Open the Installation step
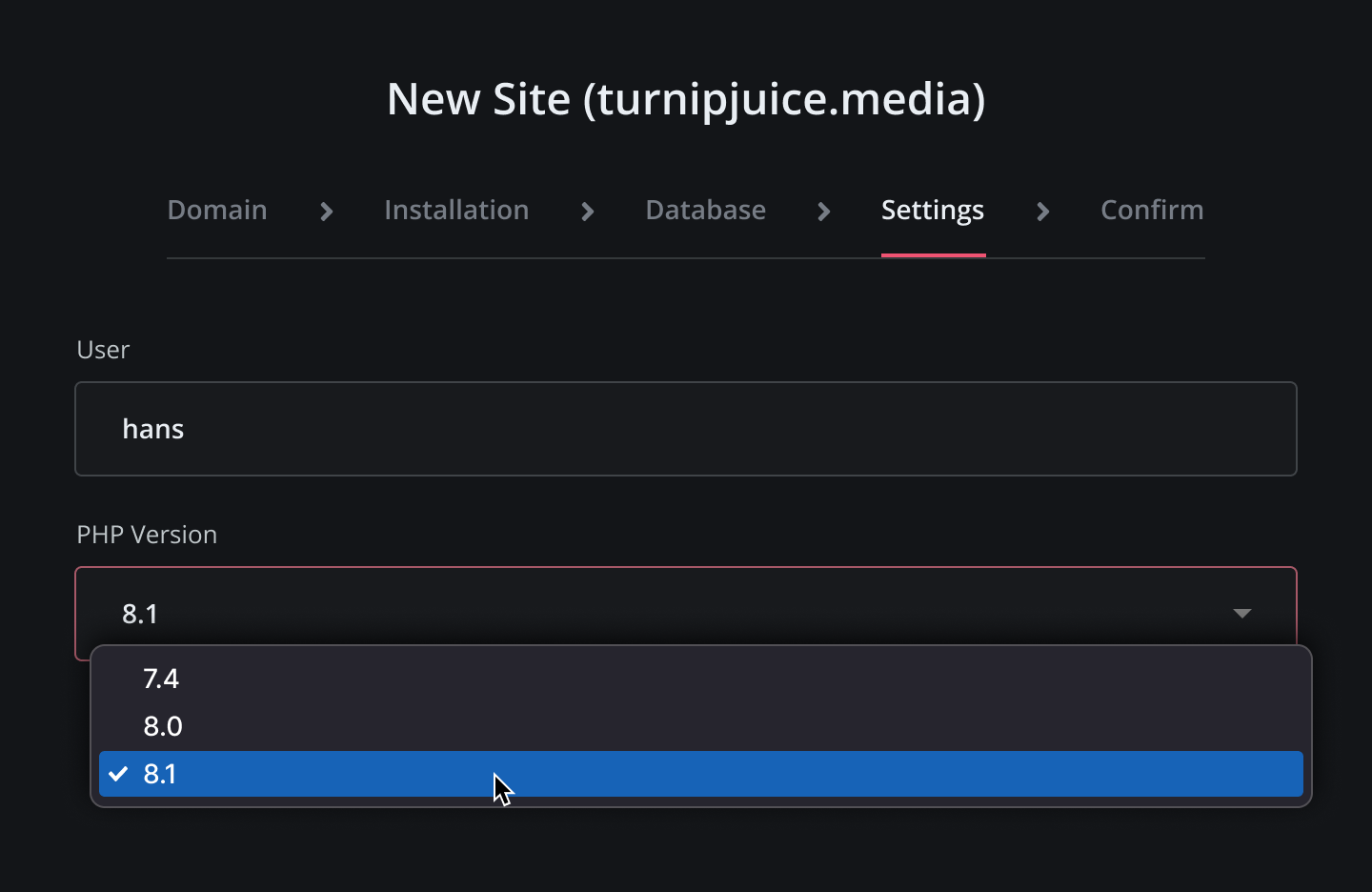 (456, 210)
